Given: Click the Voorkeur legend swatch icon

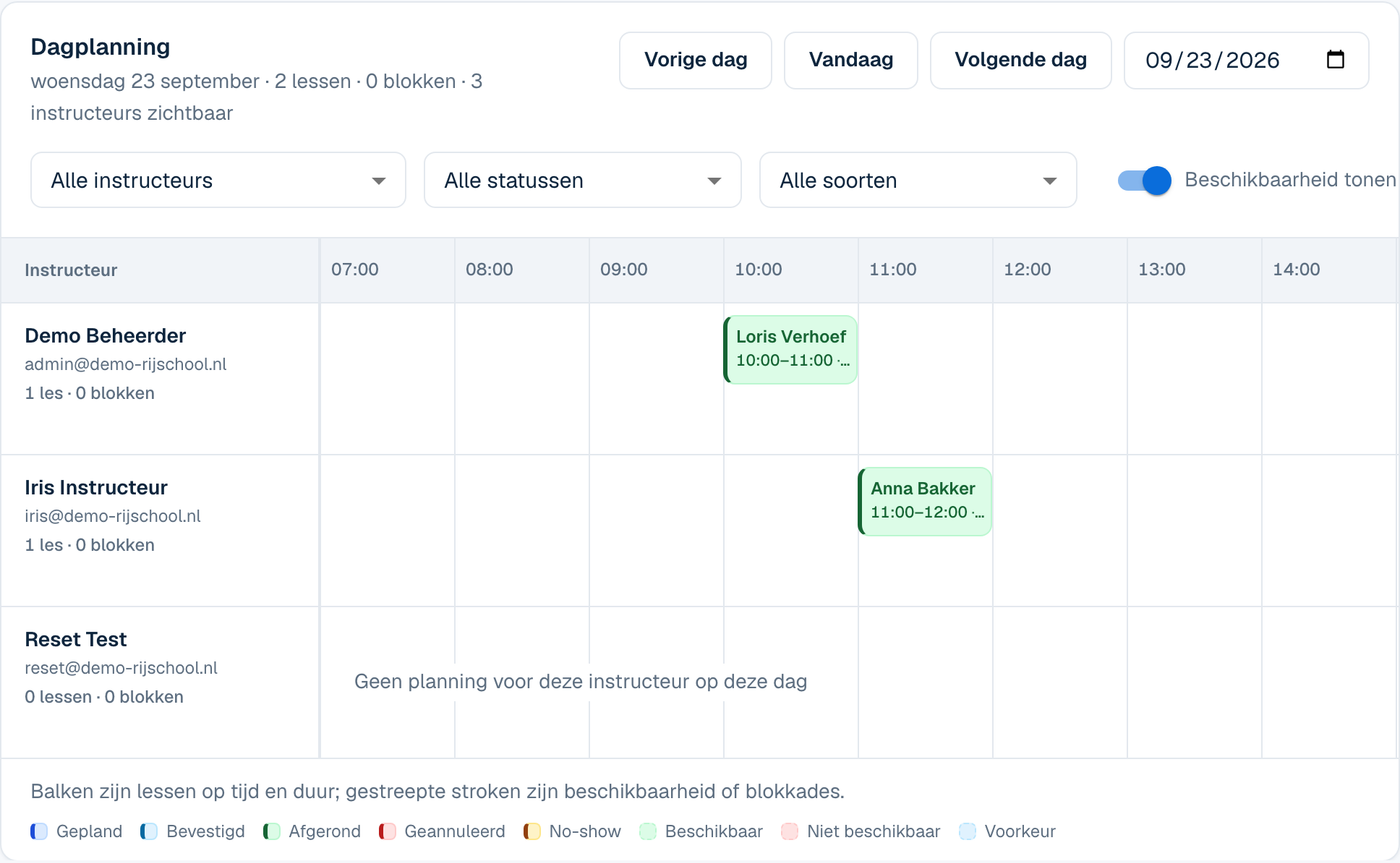Looking at the screenshot, I should (967, 831).
